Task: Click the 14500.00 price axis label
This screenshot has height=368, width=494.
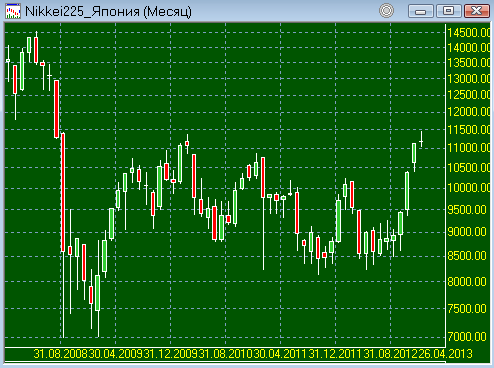Action: coord(469,33)
